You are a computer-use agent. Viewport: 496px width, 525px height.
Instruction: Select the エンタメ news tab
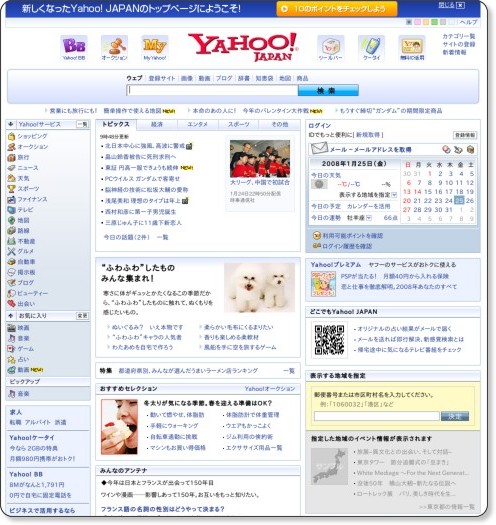(x=198, y=125)
